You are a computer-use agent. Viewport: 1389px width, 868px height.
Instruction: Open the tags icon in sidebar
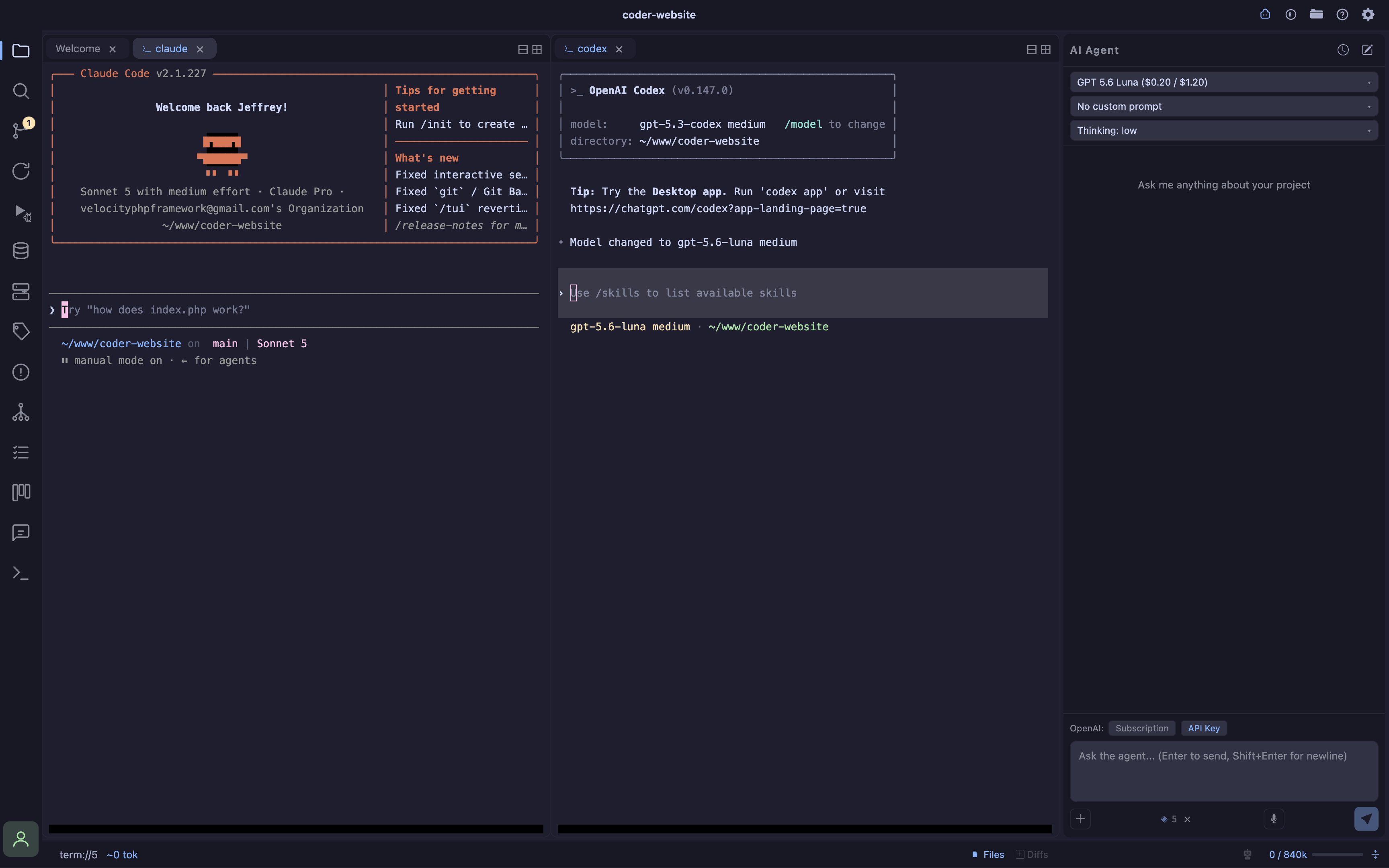coord(20,331)
